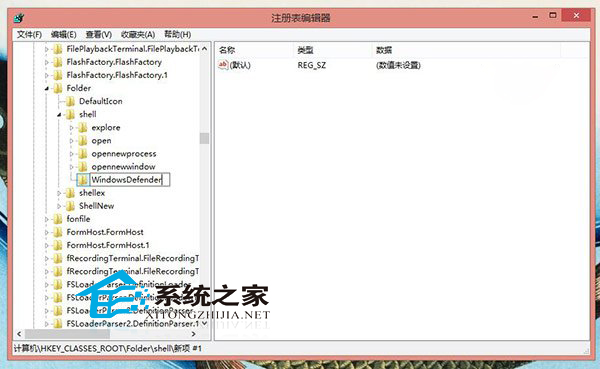Click the REG_SZ type cell
The width and height of the screenshot is (600, 369).
(x=311, y=65)
